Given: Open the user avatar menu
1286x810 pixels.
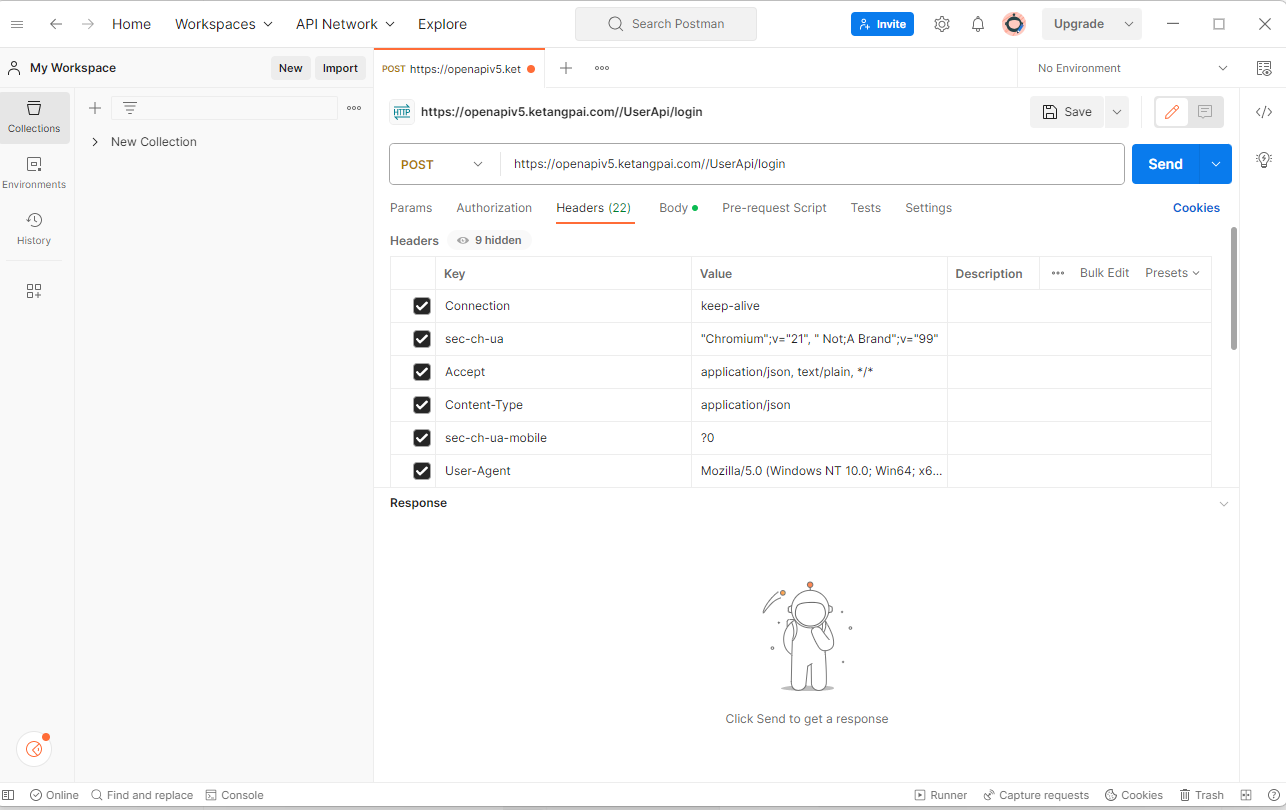Looking at the screenshot, I should (1014, 24).
